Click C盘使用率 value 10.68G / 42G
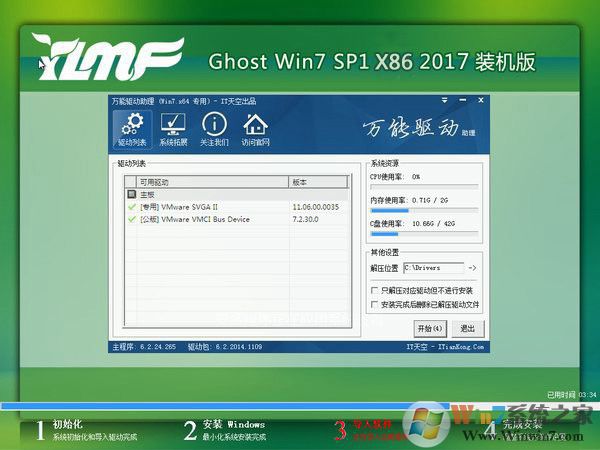600x450 pixels. coord(433,223)
